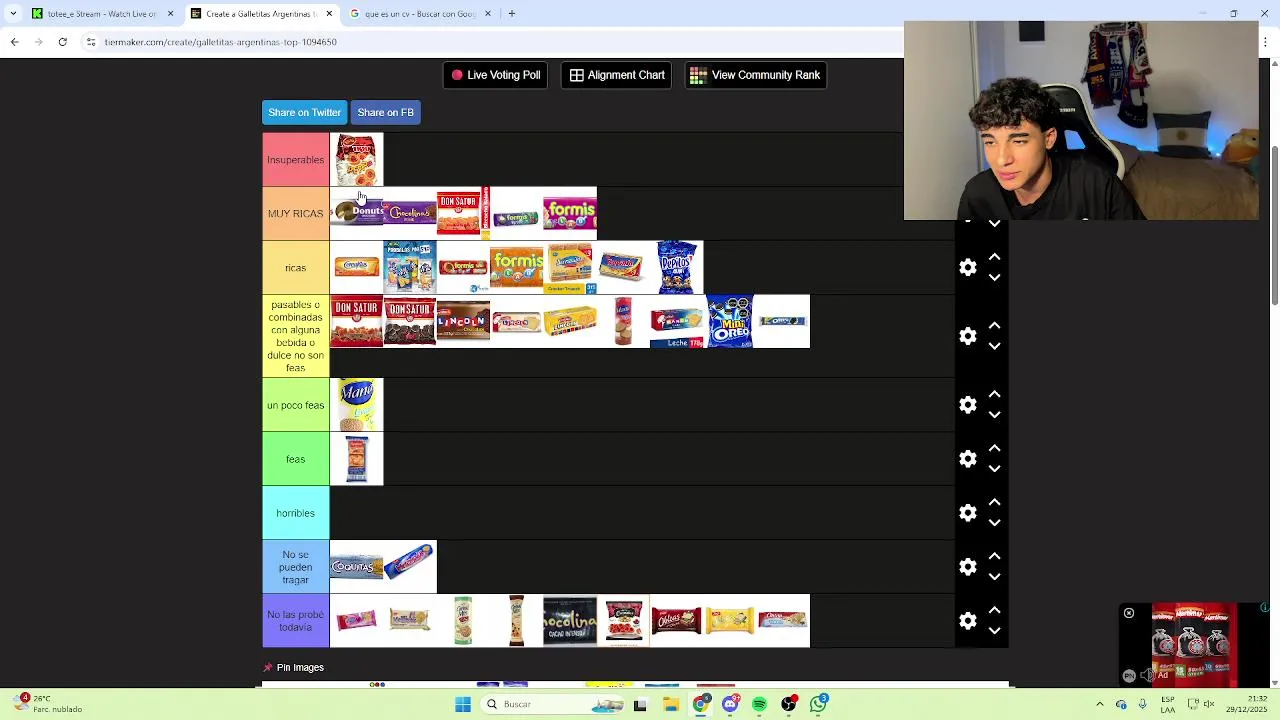Move 'No las probé todavía' tier up
The height and width of the screenshot is (720, 1280).
(x=994, y=611)
